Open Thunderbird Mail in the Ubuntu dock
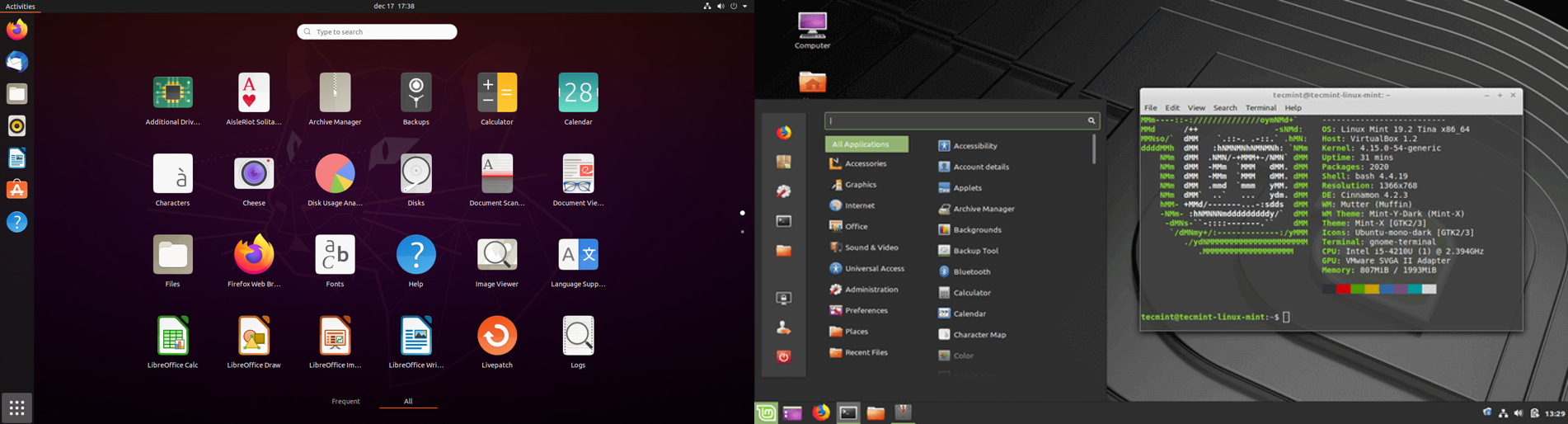1568x424 pixels. point(16,62)
